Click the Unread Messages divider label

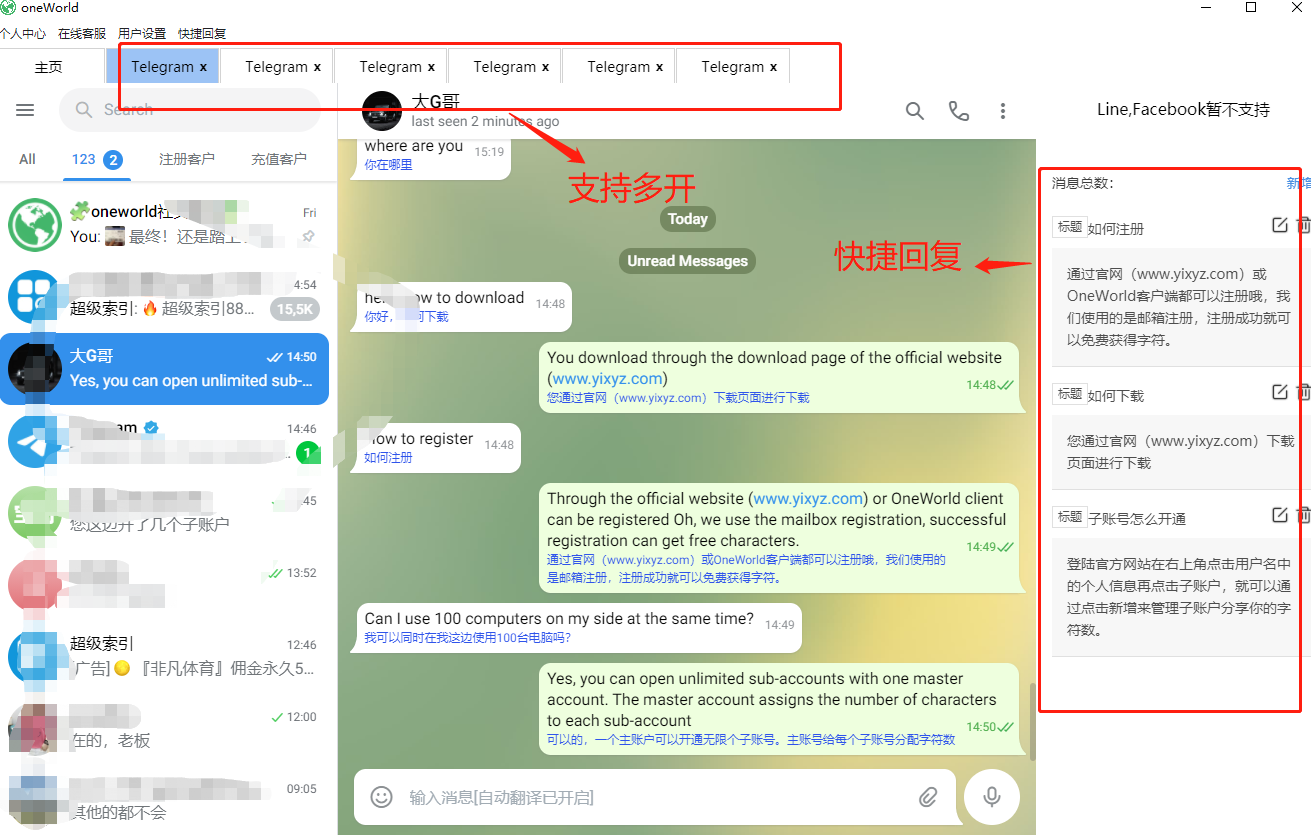(687, 261)
